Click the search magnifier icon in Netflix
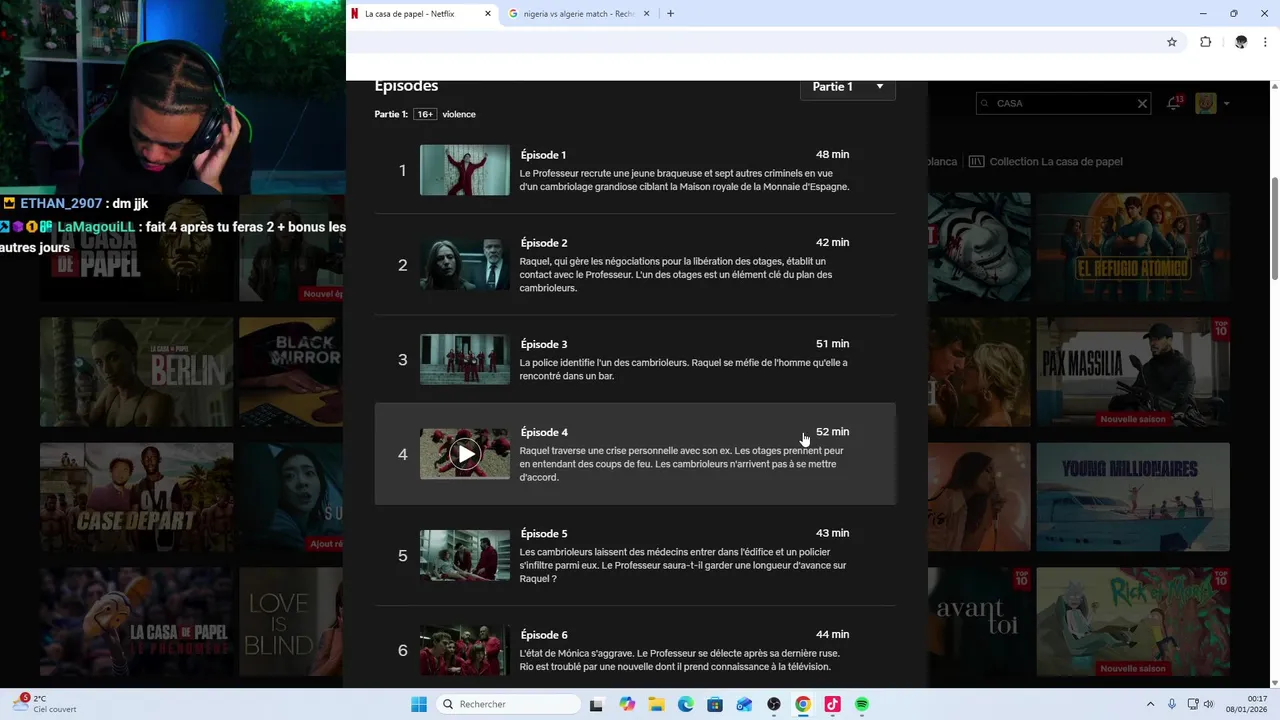Image resolution: width=1280 pixels, height=720 pixels. coord(984,103)
